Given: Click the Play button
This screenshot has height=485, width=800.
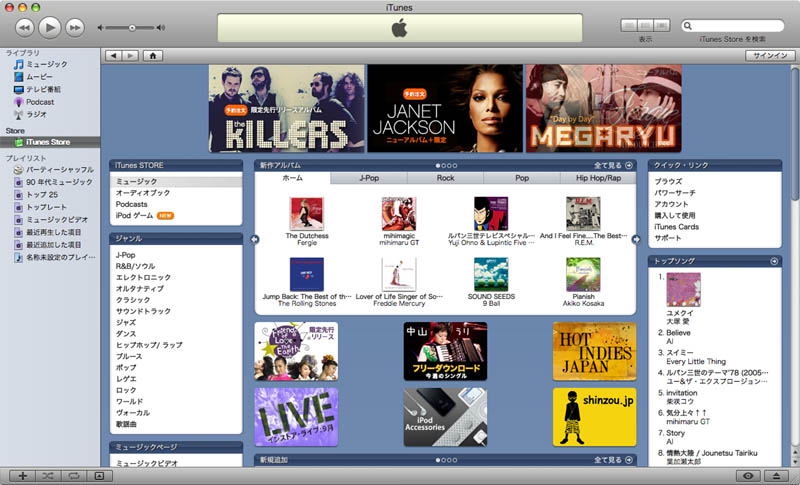Looking at the screenshot, I should (49, 28).
